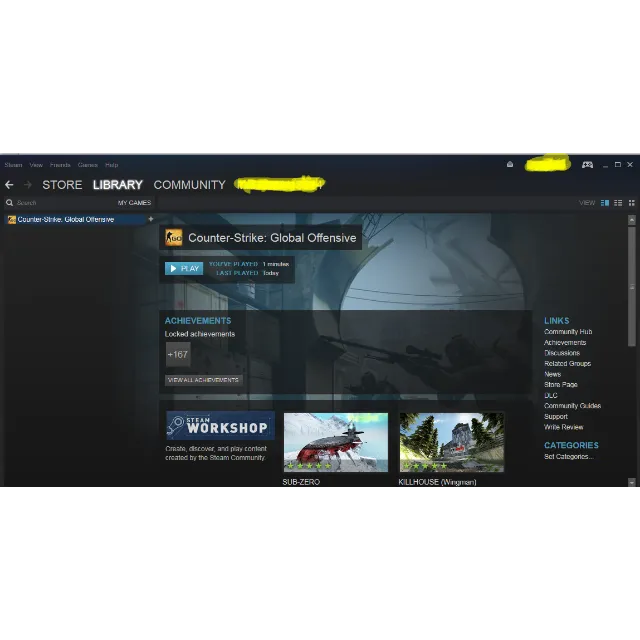The height and width of the screenshot is (640, 640).
Task: Click the vertical scrollbar thumb
Action: pyautogui.click(x=631, y=287)
